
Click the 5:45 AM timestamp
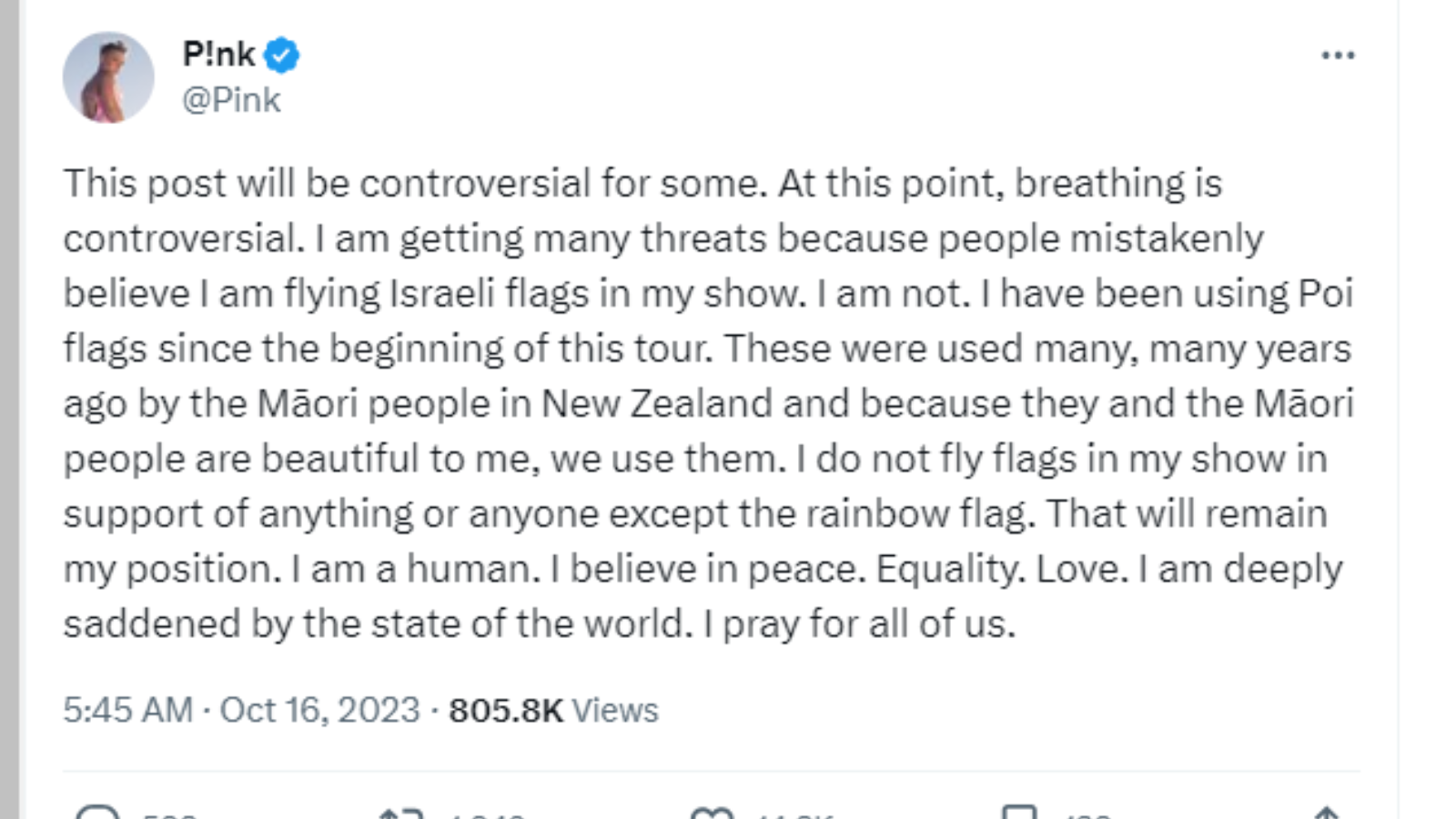tap(127, 710)
